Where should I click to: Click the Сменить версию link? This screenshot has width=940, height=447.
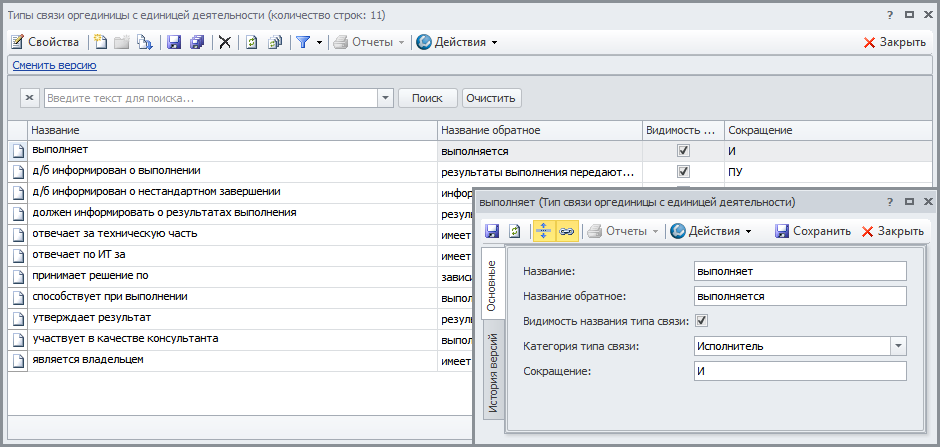pyautogui.click(x=54, y=65)
